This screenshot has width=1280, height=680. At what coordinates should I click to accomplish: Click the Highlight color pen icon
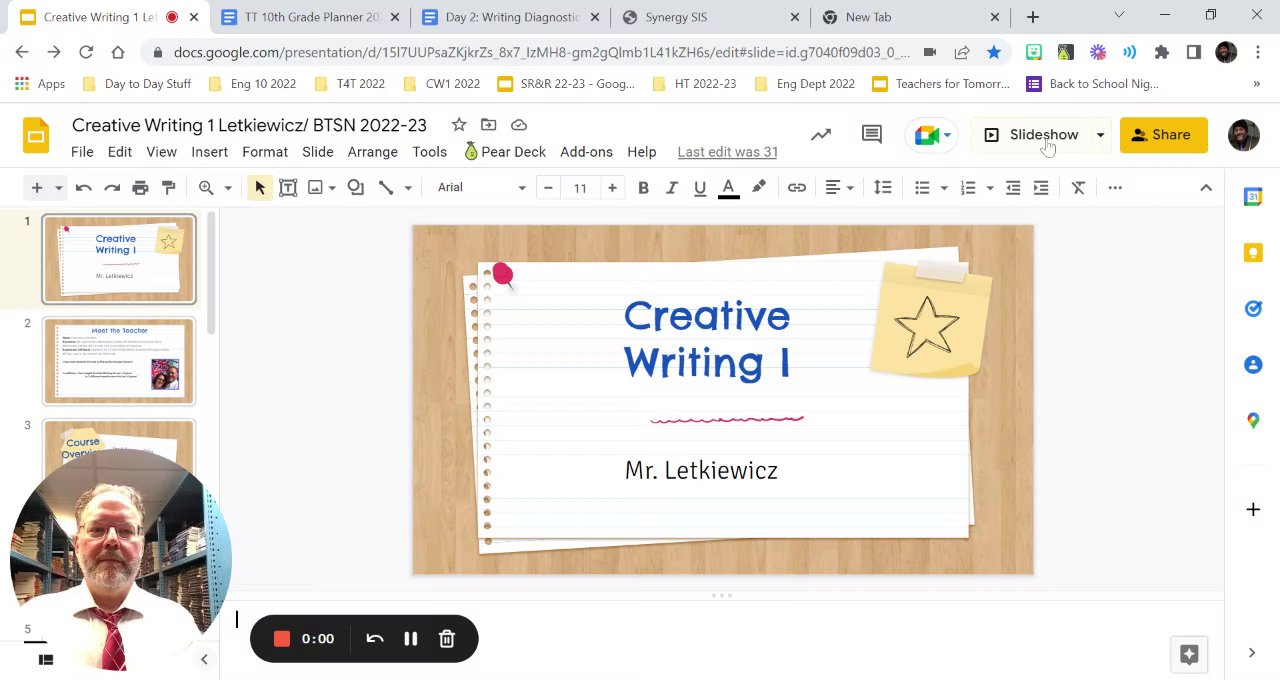pyautogui.click(x=759, y=188)
